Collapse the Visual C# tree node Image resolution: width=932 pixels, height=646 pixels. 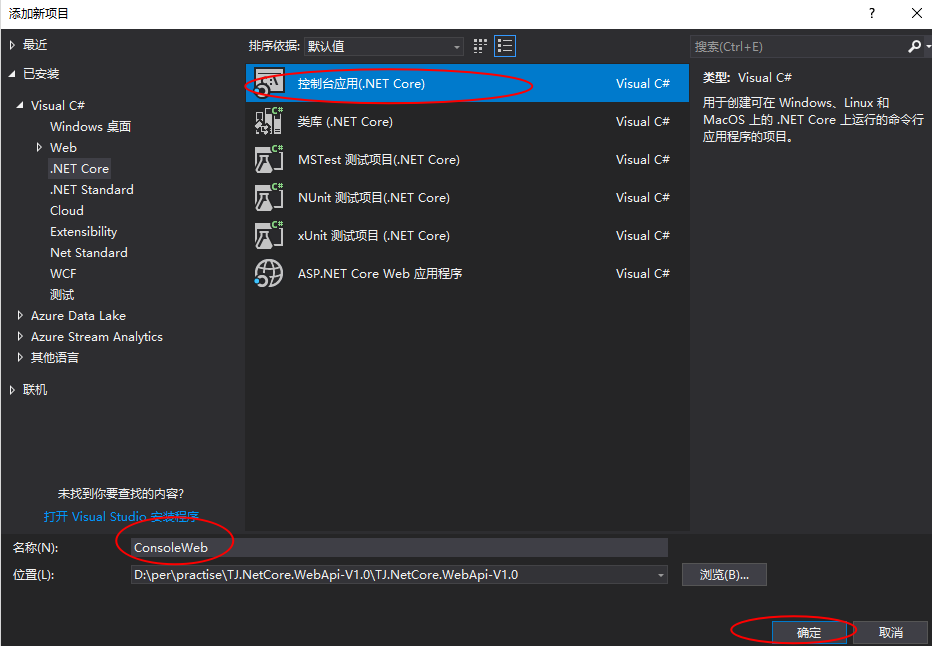pos(20,105)
